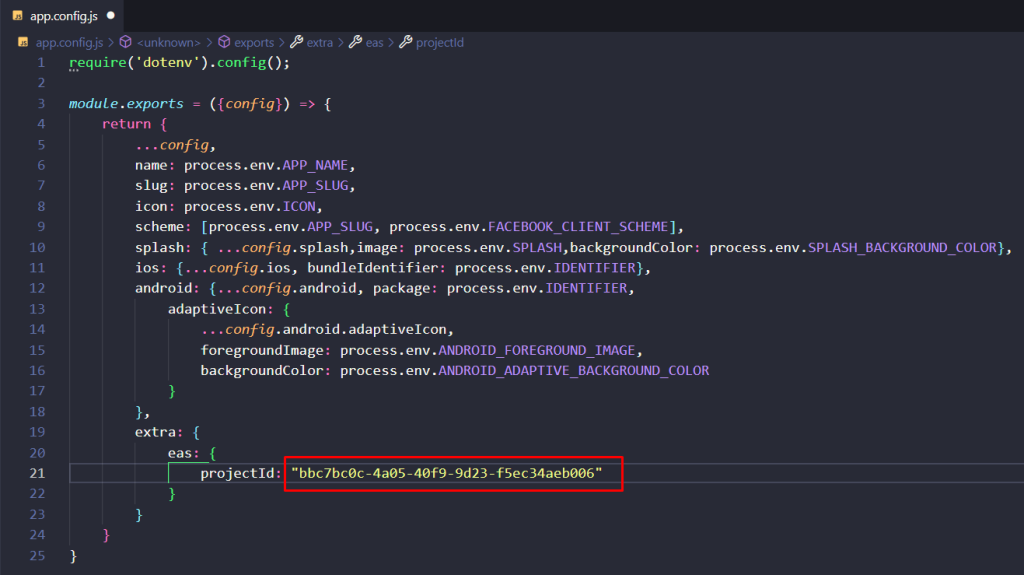Click the projectId key on line 21
This screenshot has width=1024, height=575.
click(237, 473)
